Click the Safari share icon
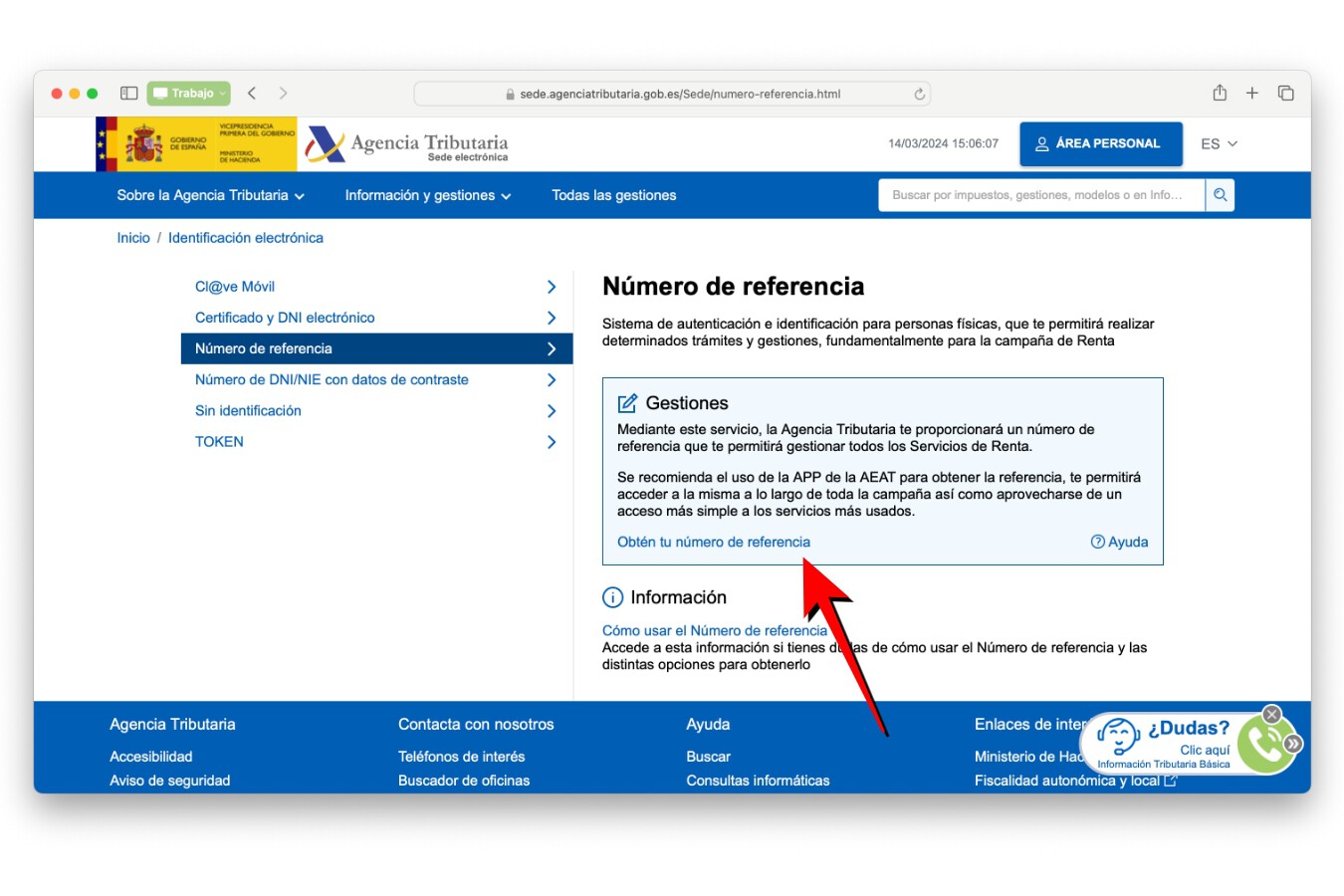Screen dimensions: 1344x896 (1220, 93)
